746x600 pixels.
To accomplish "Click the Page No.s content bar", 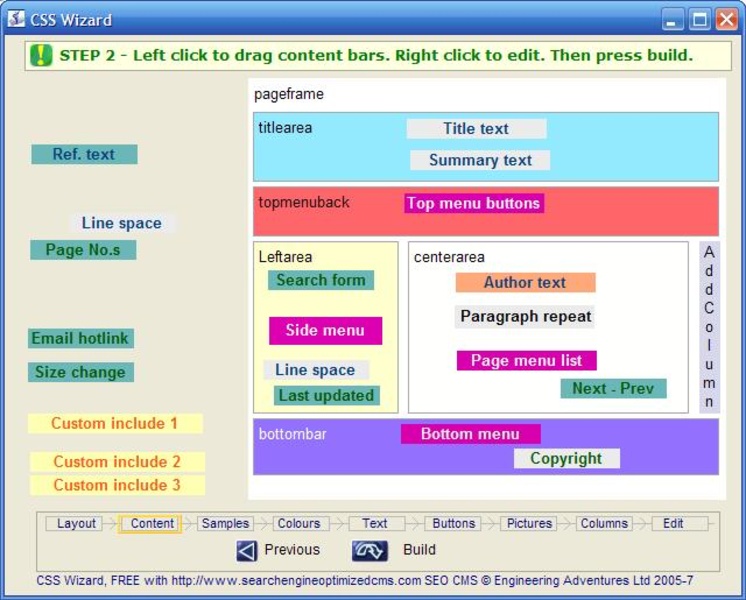I will coord(83,250).
